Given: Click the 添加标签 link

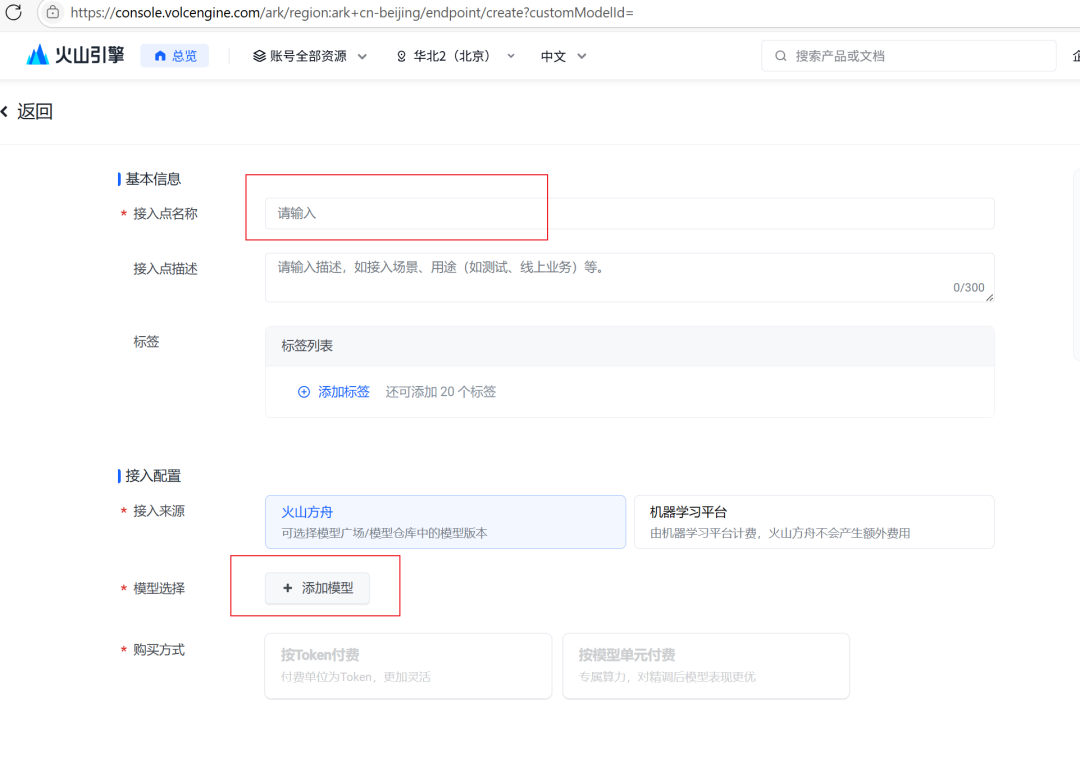Looking at the screenshot, I should pos(344,392).
